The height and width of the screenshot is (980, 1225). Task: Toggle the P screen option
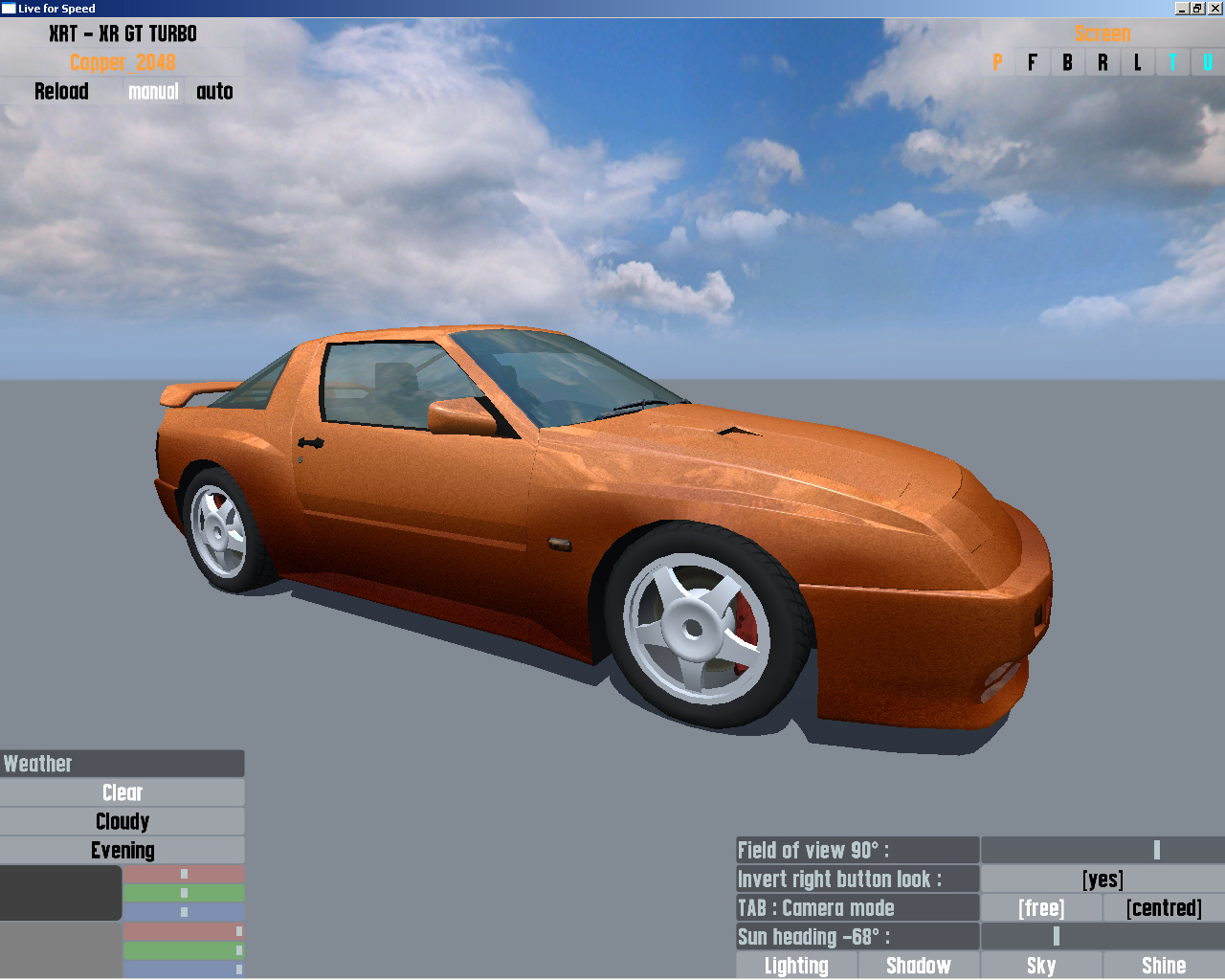[997, 62]
